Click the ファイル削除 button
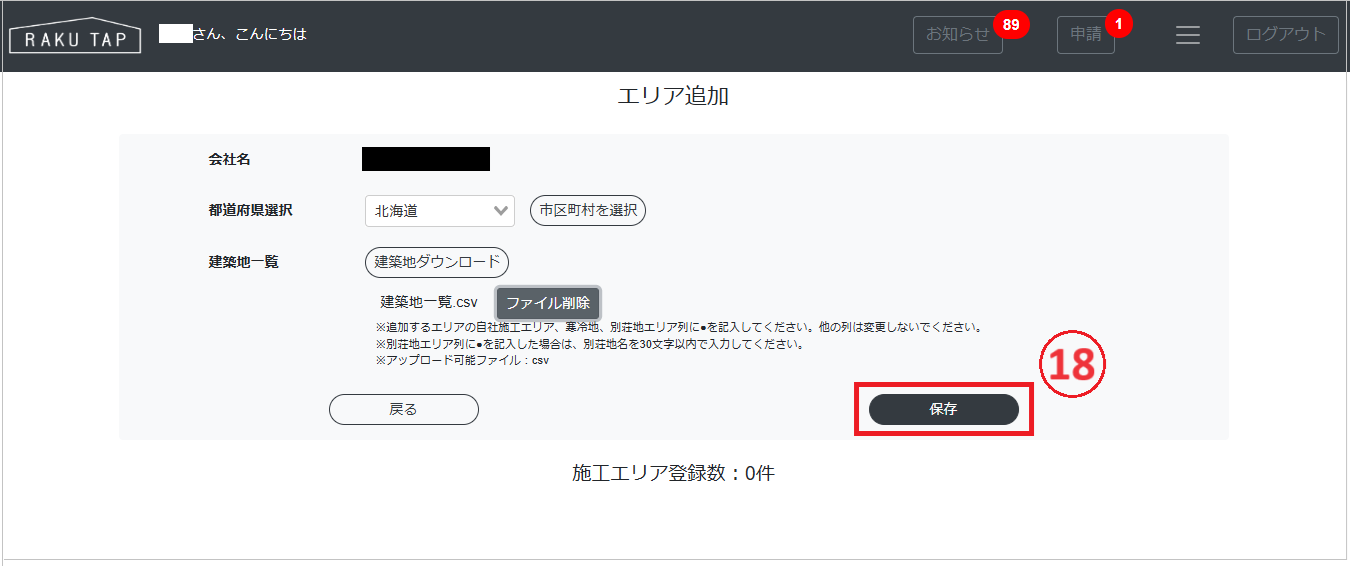The width and height of the screenshot is (1350, 566). [x=548, y=303]
